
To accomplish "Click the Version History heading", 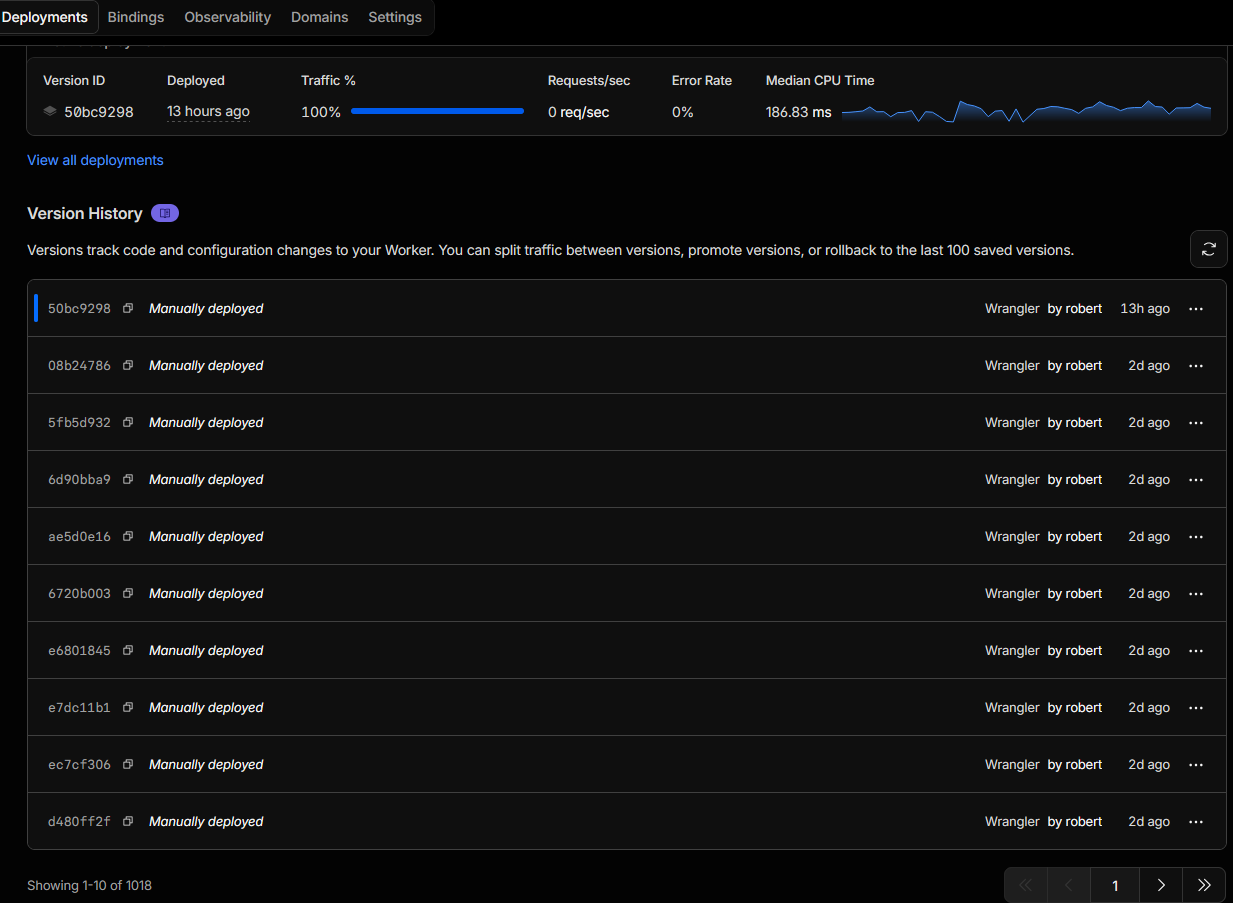I will [x=85, y=213].
